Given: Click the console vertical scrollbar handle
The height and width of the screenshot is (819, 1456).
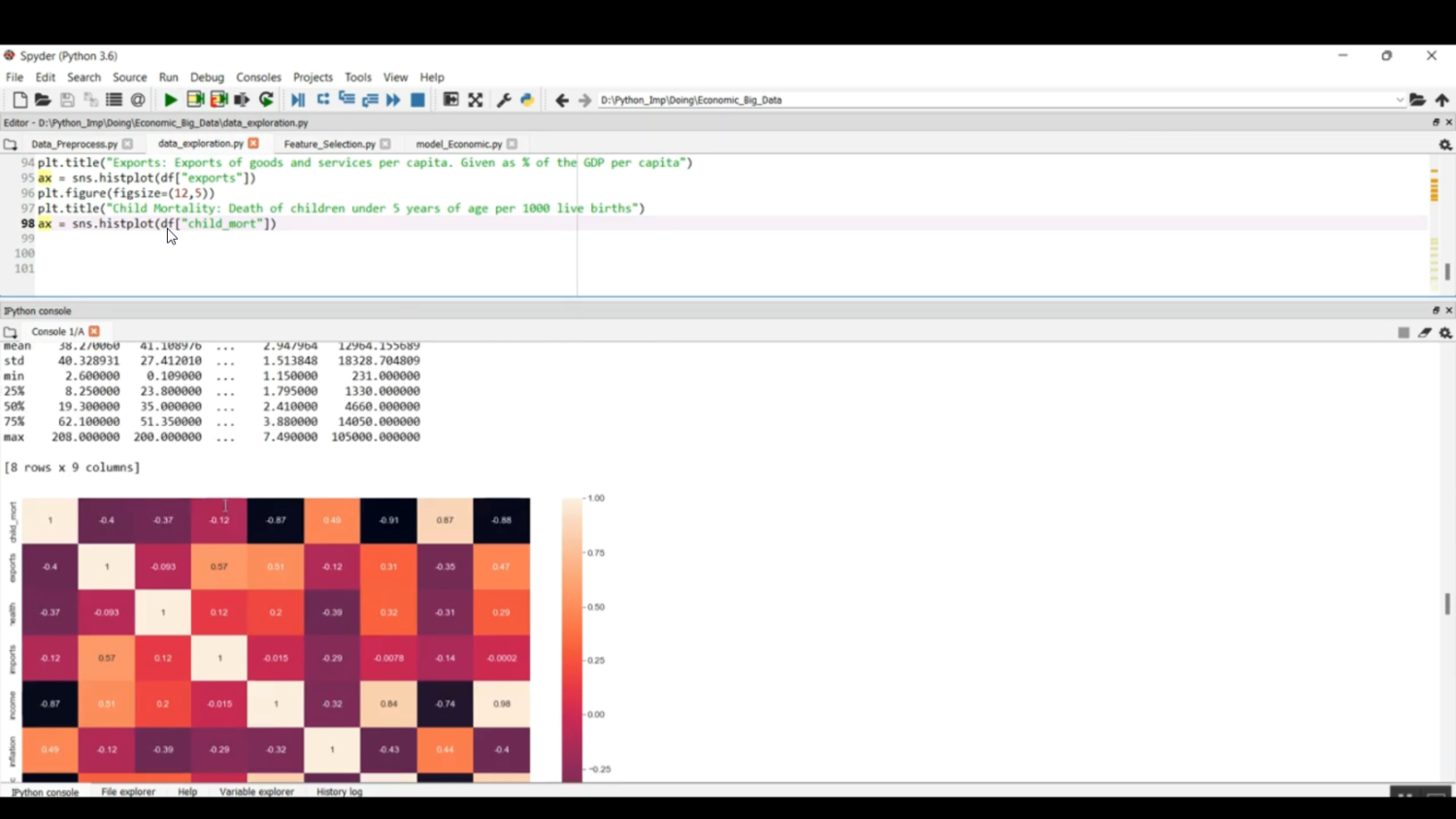Looking at the screenshot, I should click(x=1447, y=604).
